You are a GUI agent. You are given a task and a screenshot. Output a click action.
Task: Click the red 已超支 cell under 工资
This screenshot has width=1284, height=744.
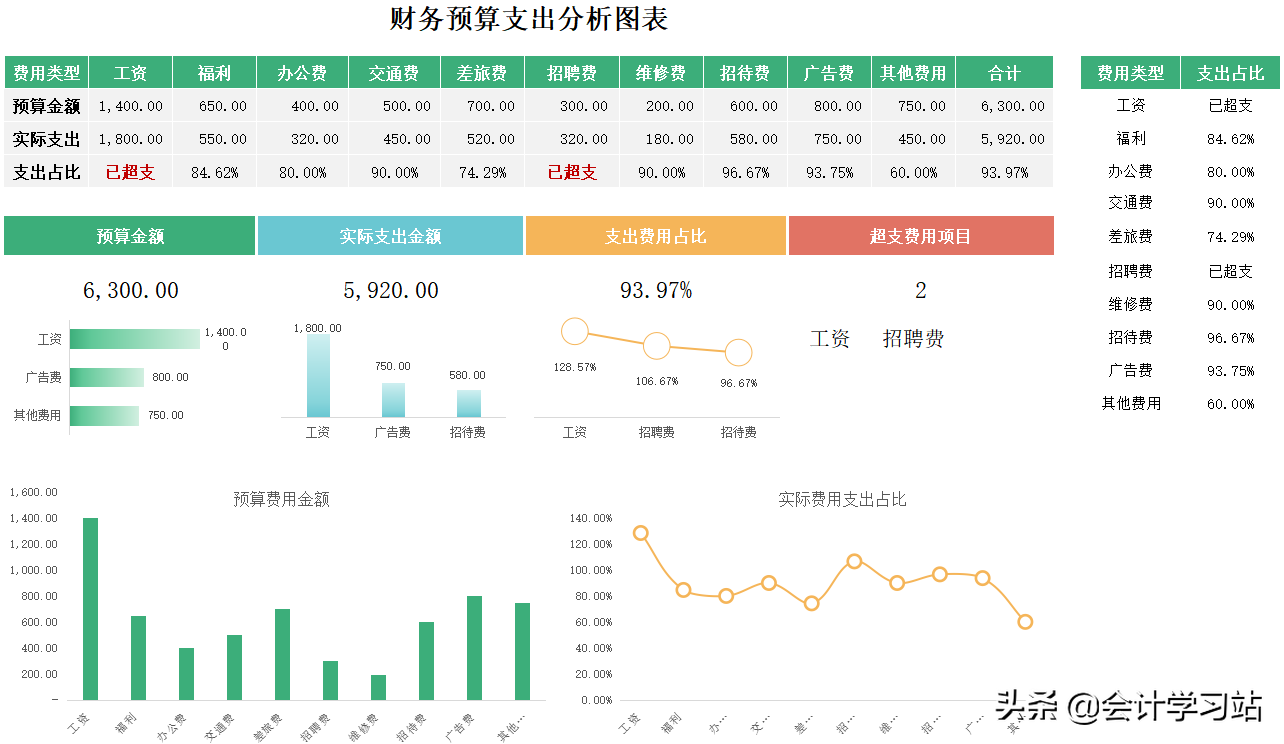[x=131, y=171]
